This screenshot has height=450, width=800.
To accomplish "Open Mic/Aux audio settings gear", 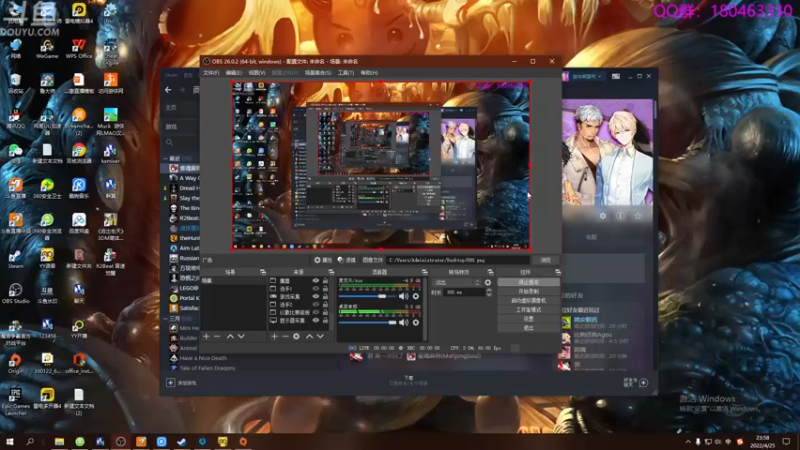I will click(x=416, y=296).
